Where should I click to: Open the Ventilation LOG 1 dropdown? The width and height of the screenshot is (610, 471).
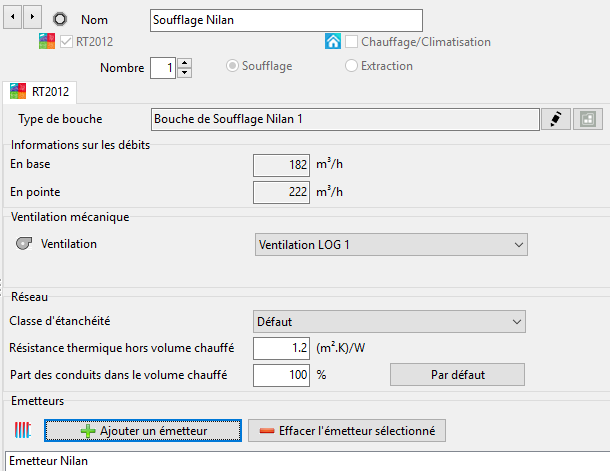coord(391,245)
